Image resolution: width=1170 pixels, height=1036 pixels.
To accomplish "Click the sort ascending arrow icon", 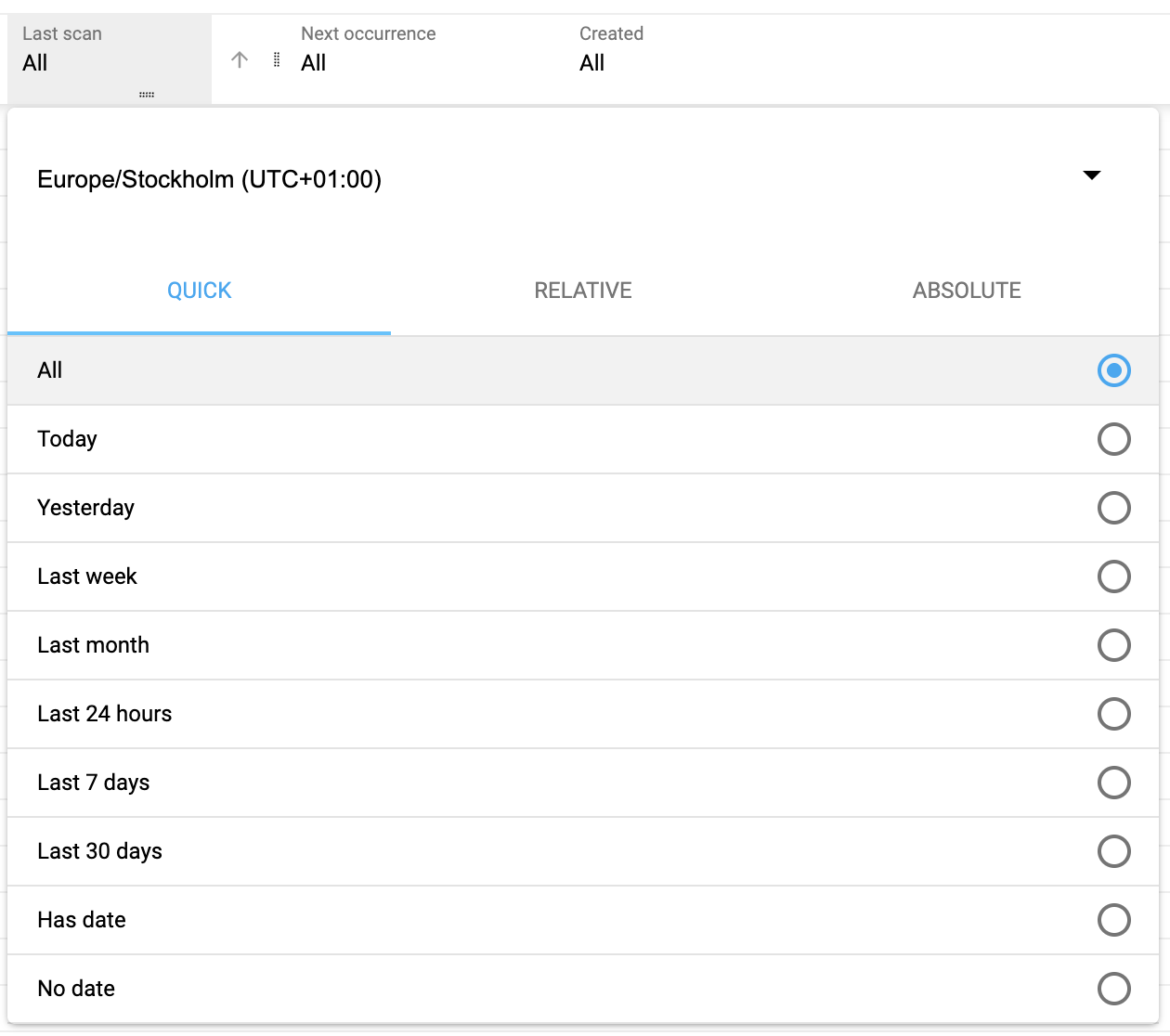I will 239,59.
